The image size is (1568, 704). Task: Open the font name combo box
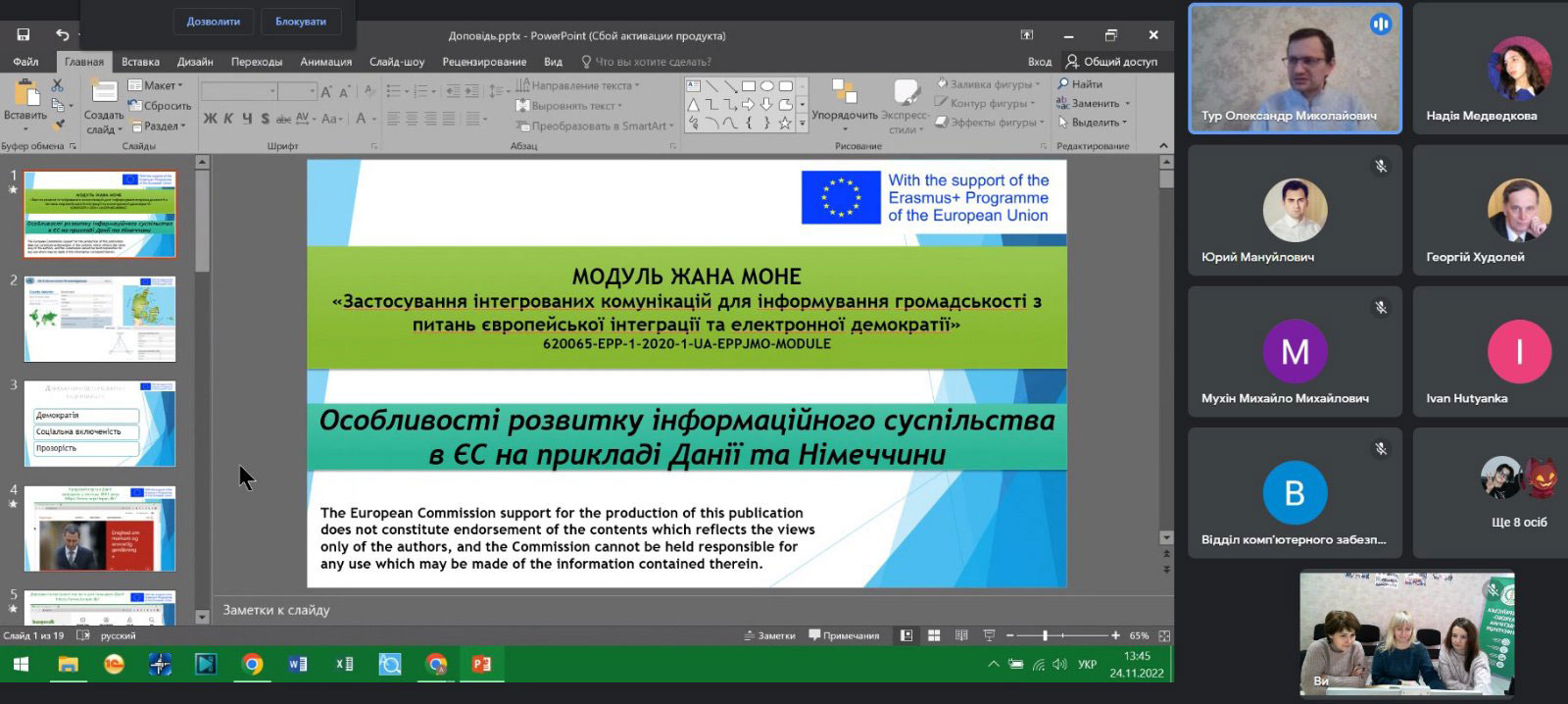pos(239,91)
